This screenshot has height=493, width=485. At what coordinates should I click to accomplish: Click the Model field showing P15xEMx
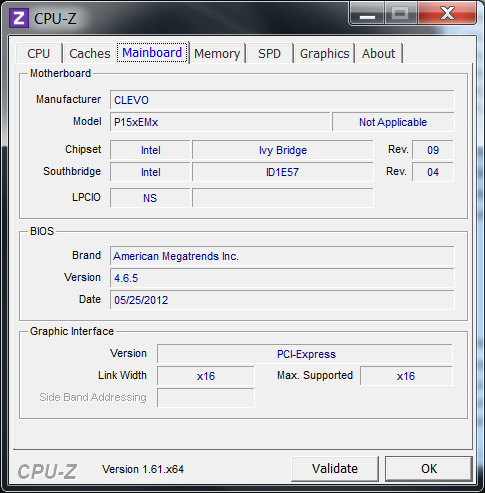[220, 122]
